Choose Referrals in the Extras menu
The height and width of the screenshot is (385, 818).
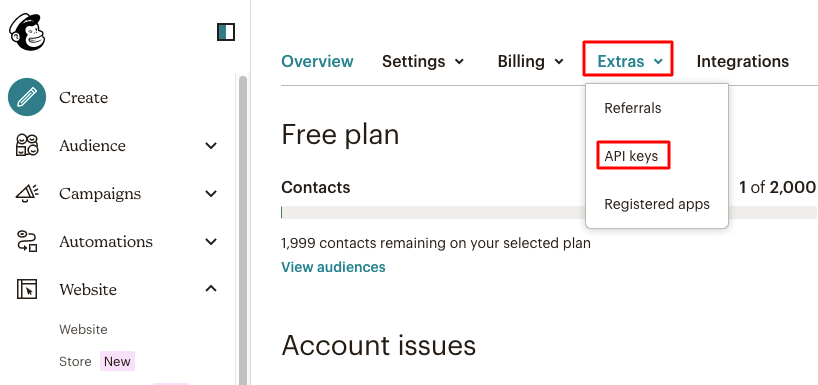click(x=632, y=108)
